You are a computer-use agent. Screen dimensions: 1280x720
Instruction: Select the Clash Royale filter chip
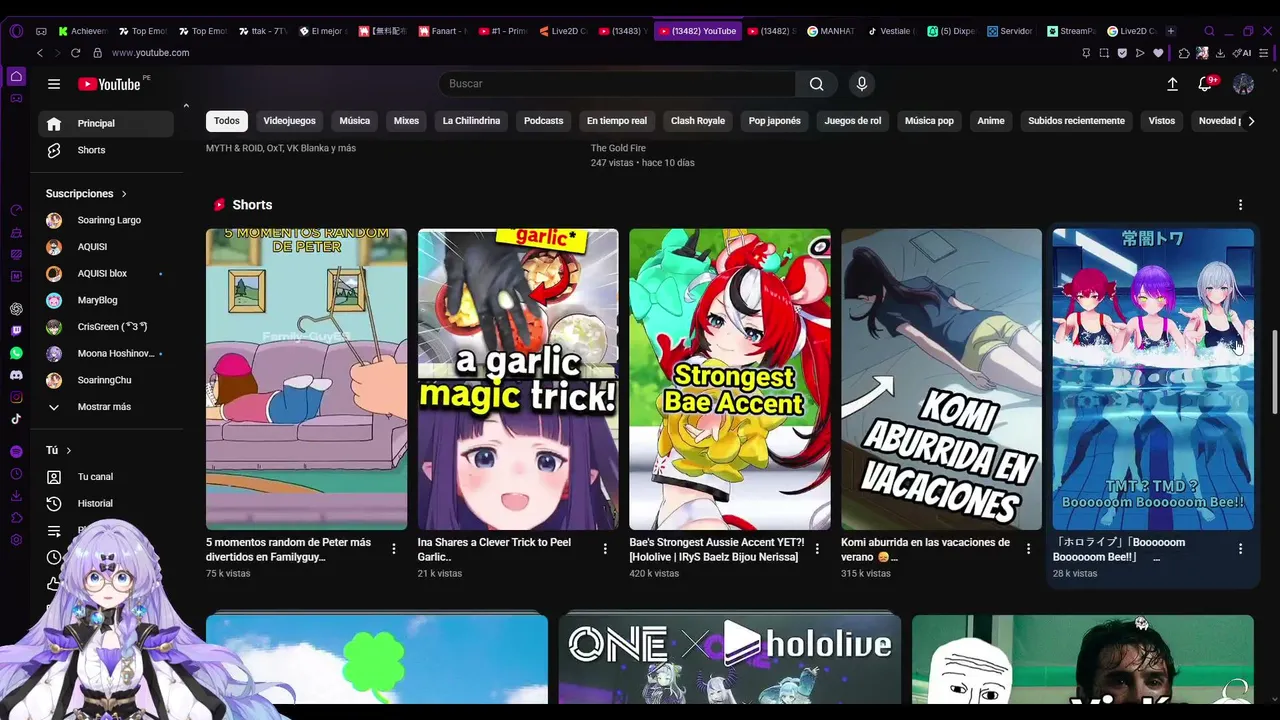698,121
